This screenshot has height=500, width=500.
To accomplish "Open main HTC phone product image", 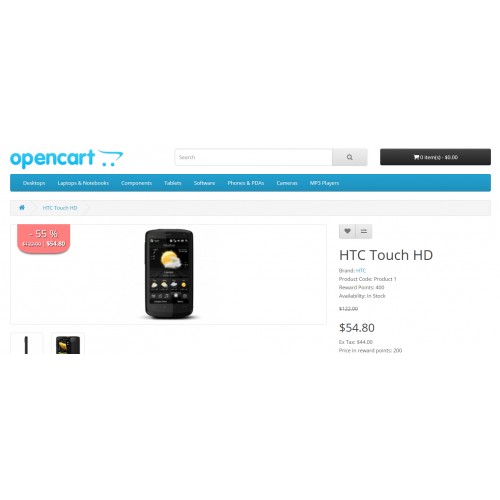I will click(169, 274).
